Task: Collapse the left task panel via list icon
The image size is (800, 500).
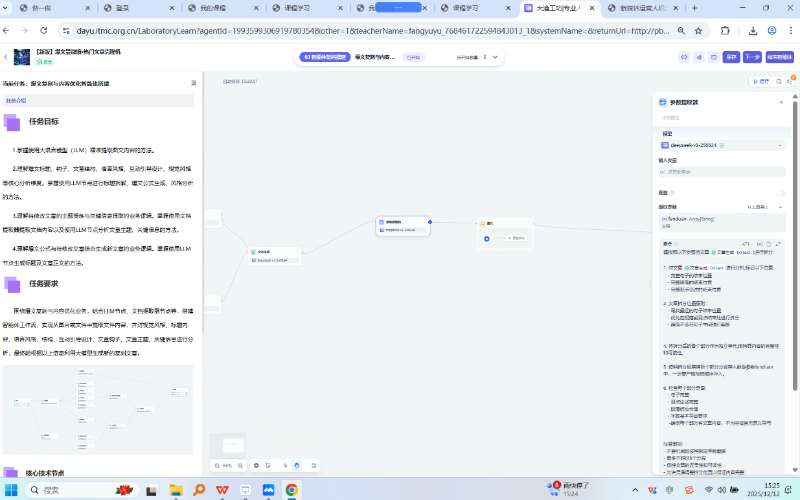Action: [193, 82]
